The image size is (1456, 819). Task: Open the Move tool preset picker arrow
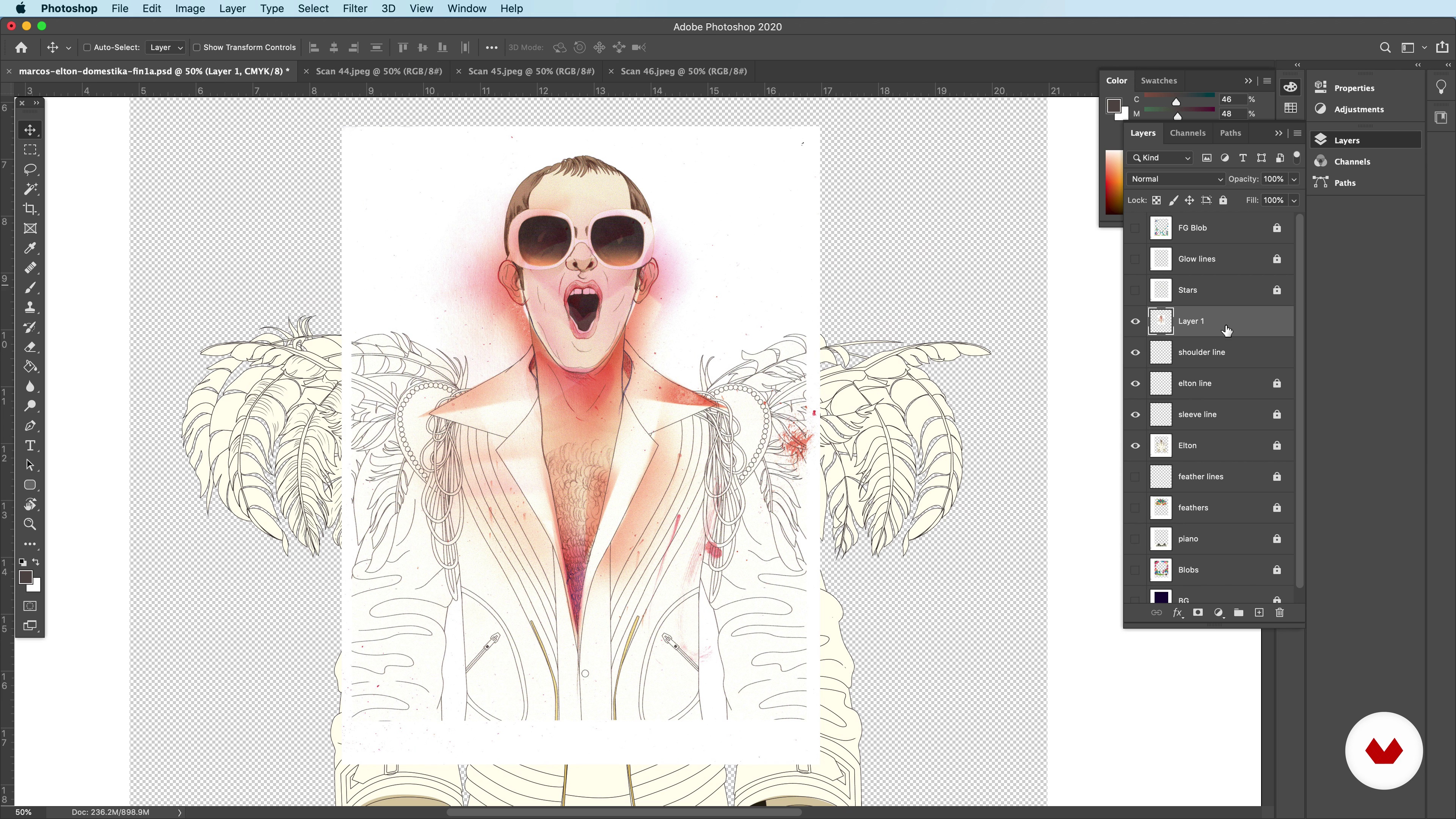click(x=68, y=48)
